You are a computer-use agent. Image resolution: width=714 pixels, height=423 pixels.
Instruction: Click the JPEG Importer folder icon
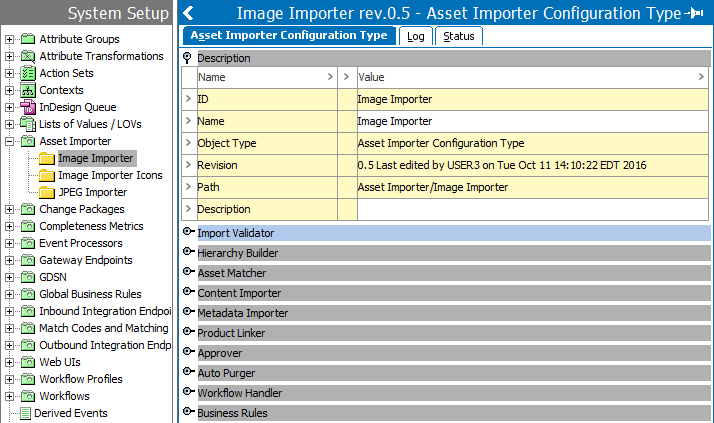point(47,192)
